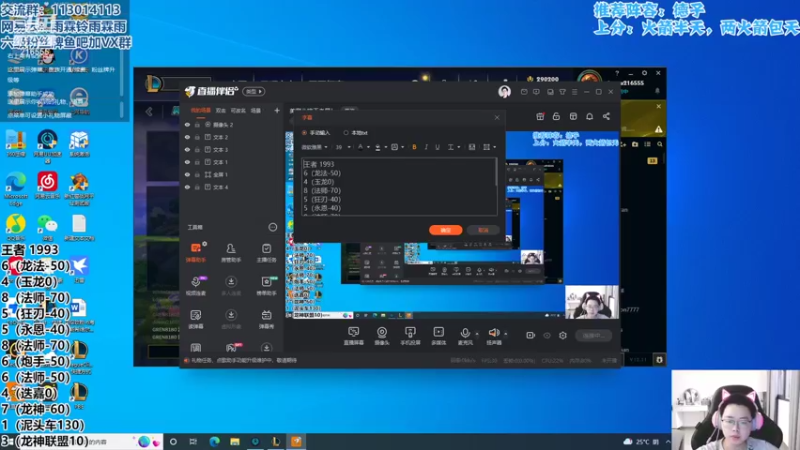Viewport: 800px width, 450px height.
Task: Open the 视频连麦 microphone tool
Action: click(x=195, y=286)
